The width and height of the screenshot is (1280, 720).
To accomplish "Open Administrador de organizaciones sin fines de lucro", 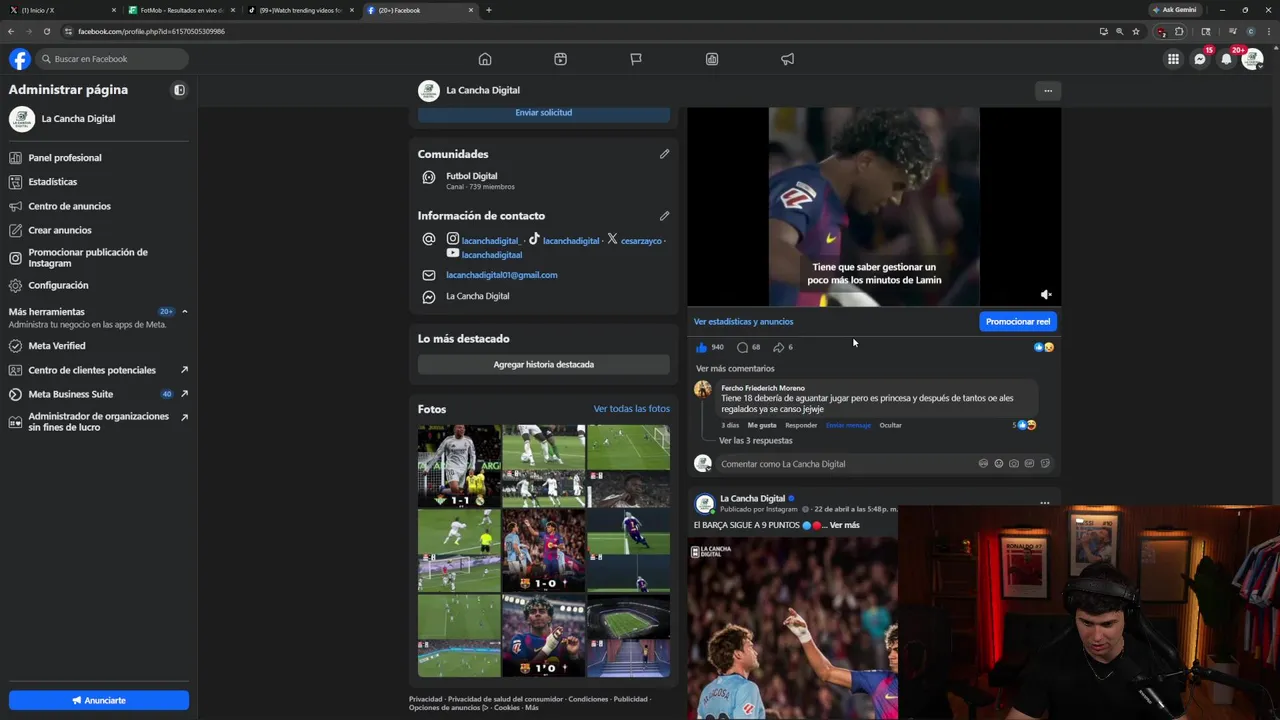I will point(98,422).
